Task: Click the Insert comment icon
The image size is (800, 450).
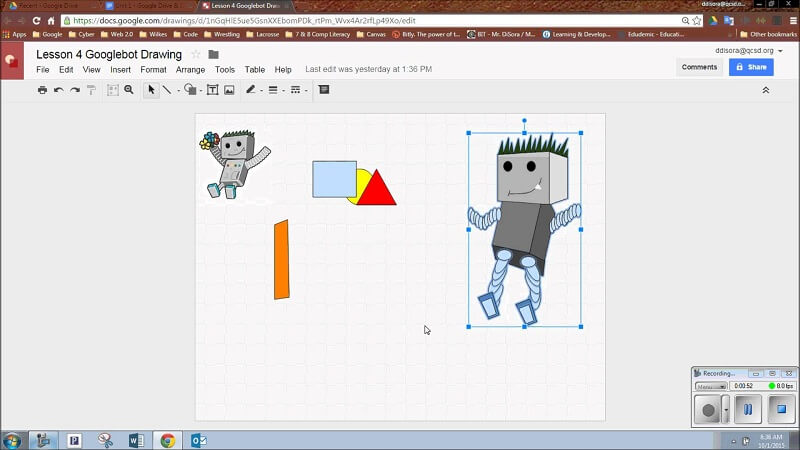Action: pos(324,90)
